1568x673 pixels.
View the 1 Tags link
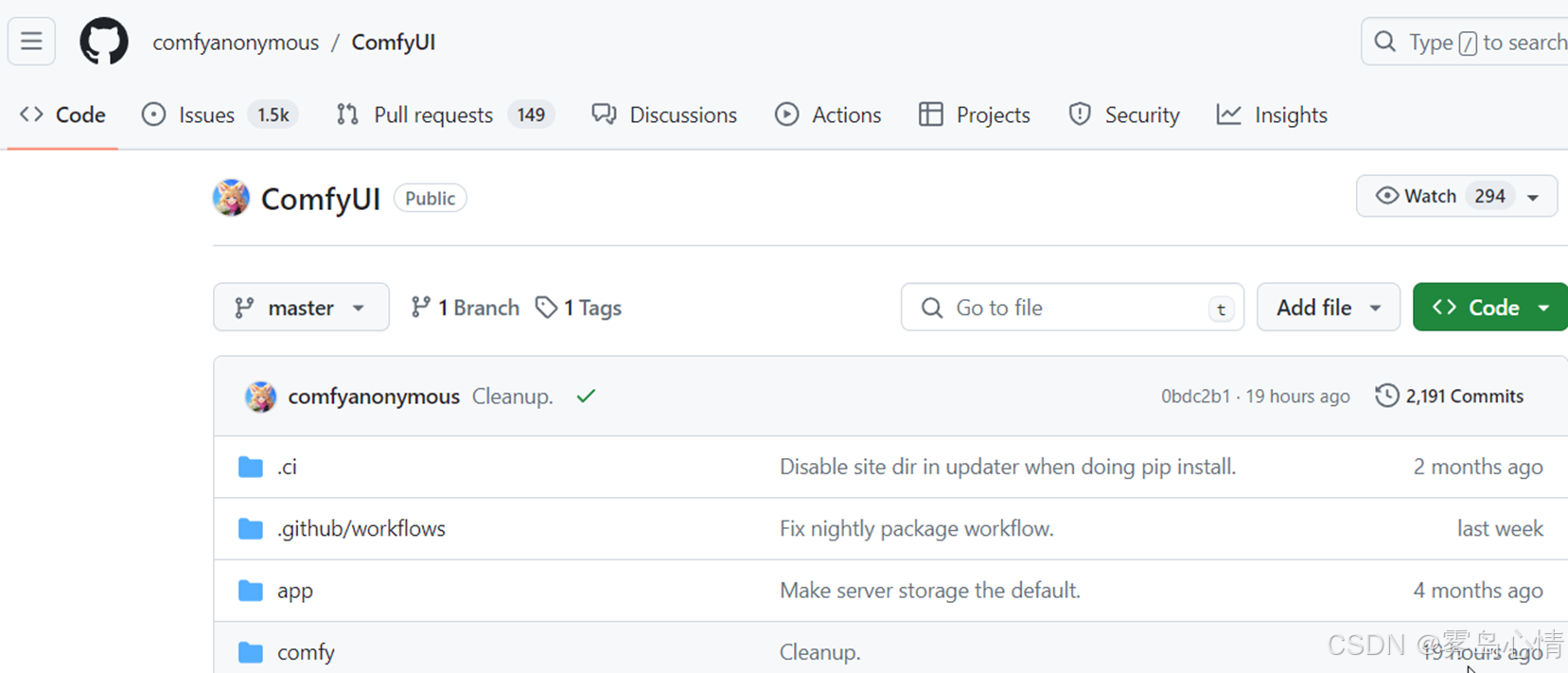pos(578,308)
